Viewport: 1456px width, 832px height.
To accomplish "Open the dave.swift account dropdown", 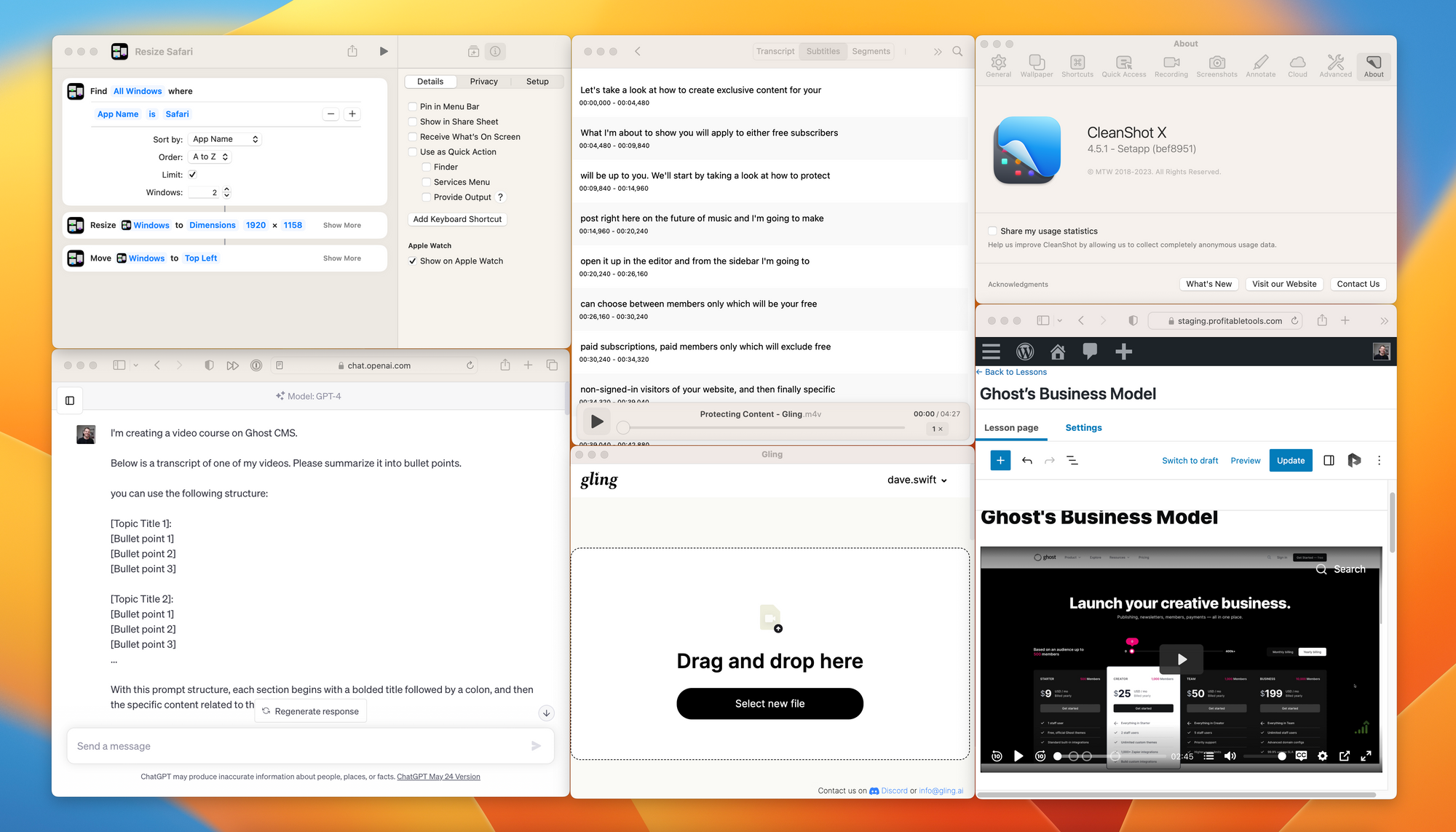I will coord(917,480).
